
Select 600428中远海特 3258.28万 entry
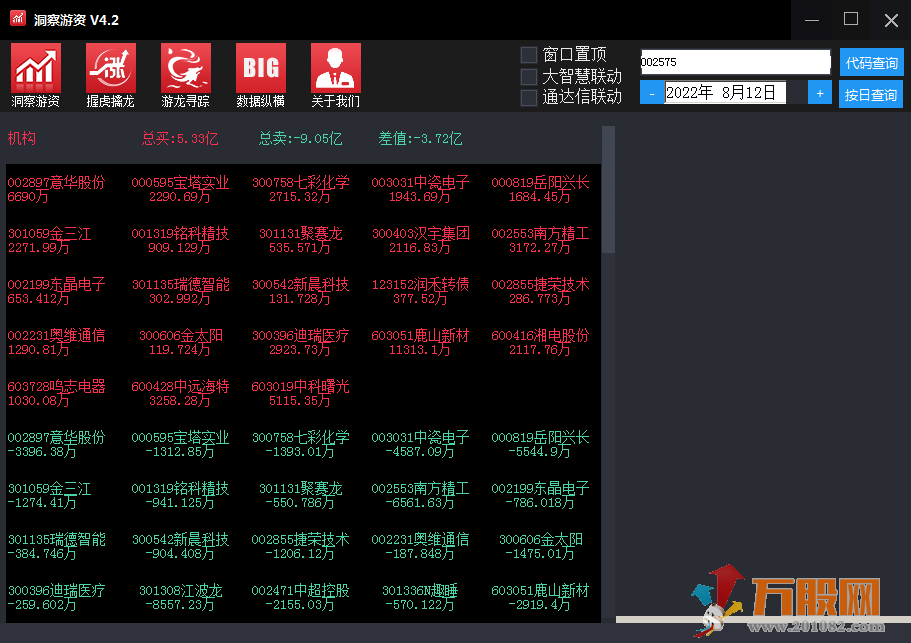pyautogui.click(x=180, y=394)
